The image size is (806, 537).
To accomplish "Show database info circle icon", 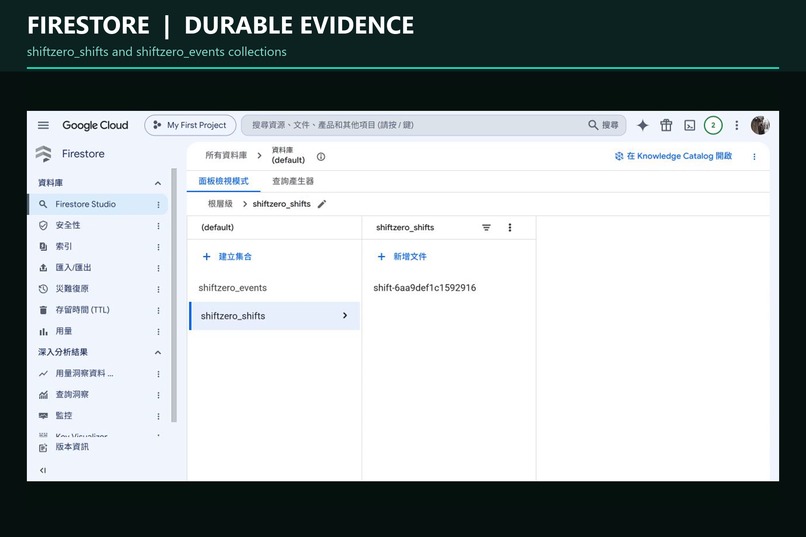I will pos(321,157).
